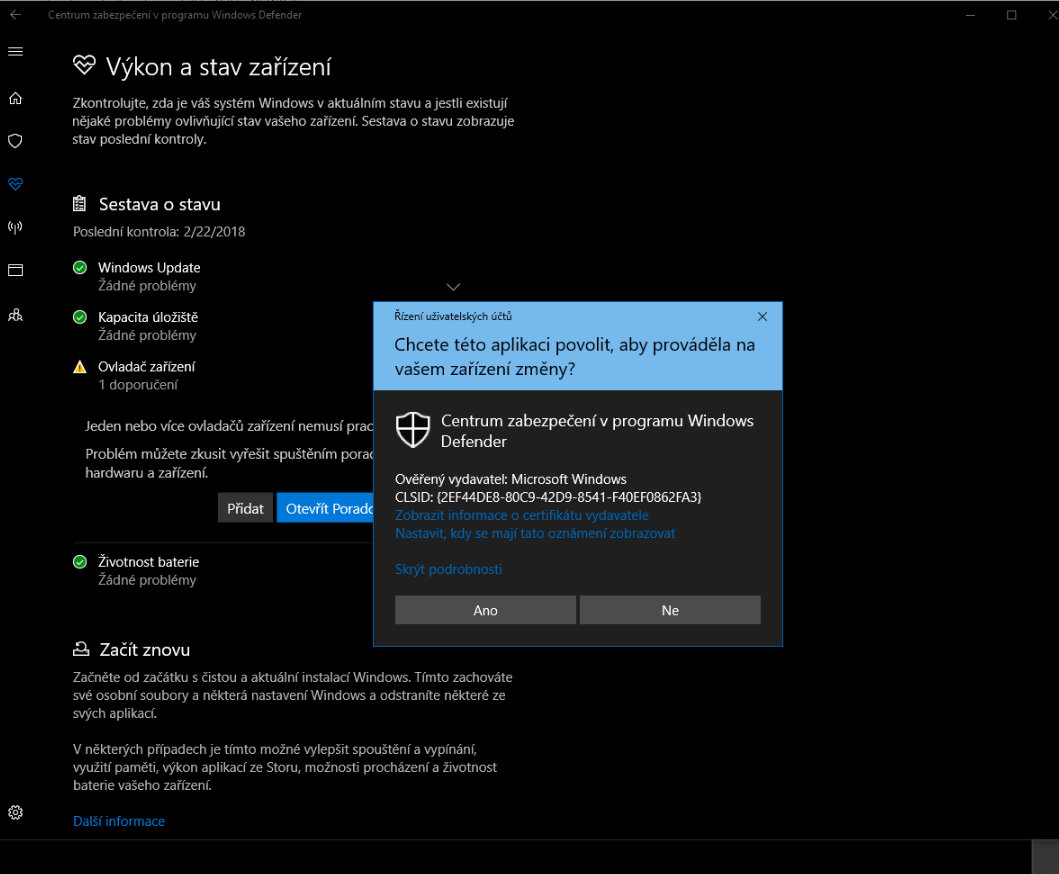Click Ano in the UAC dialog
This screenshot has width=1059, height=874.
tap(486, 610)
